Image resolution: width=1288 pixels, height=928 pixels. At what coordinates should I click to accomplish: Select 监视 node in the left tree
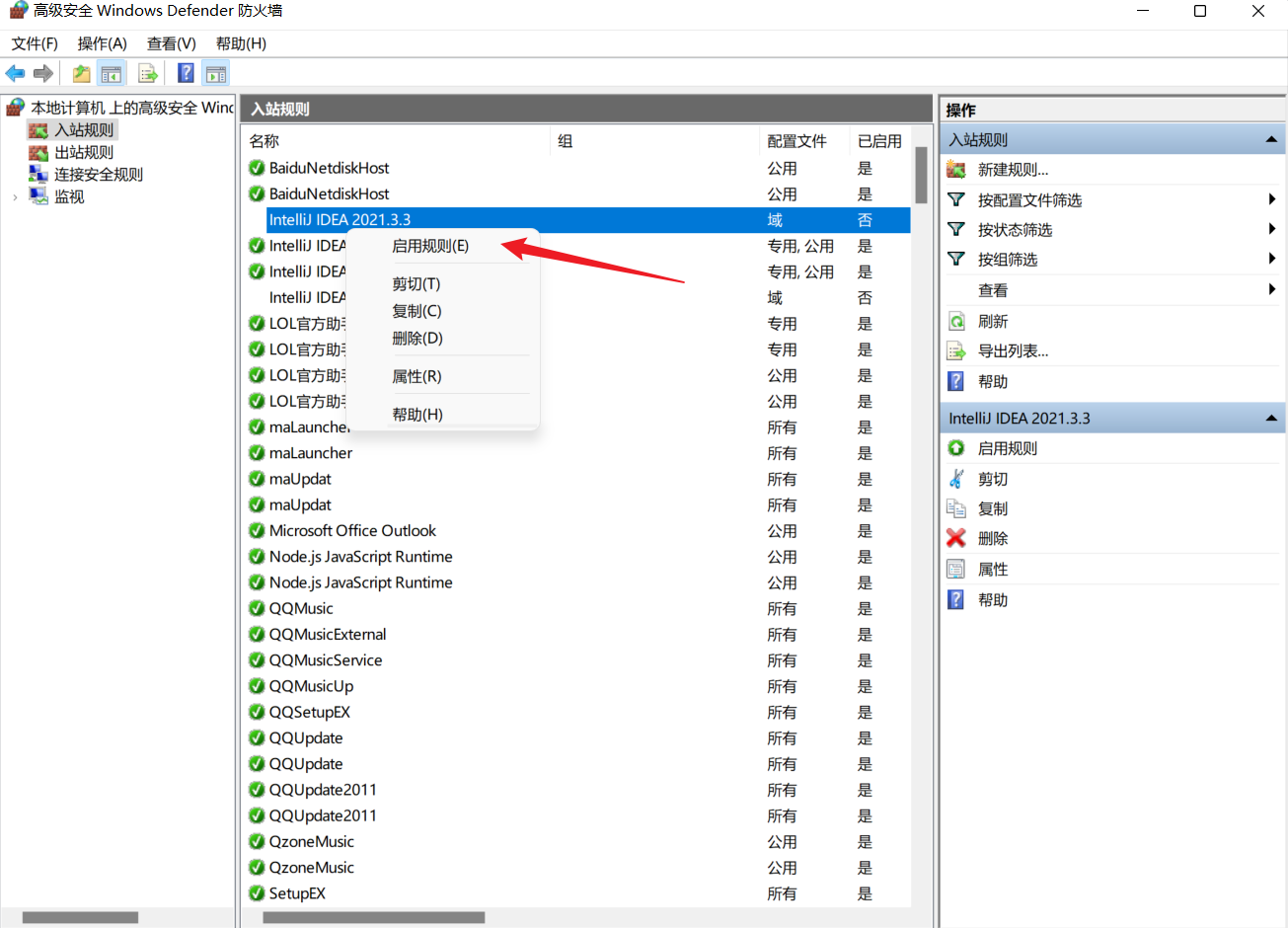pos(69,196)
